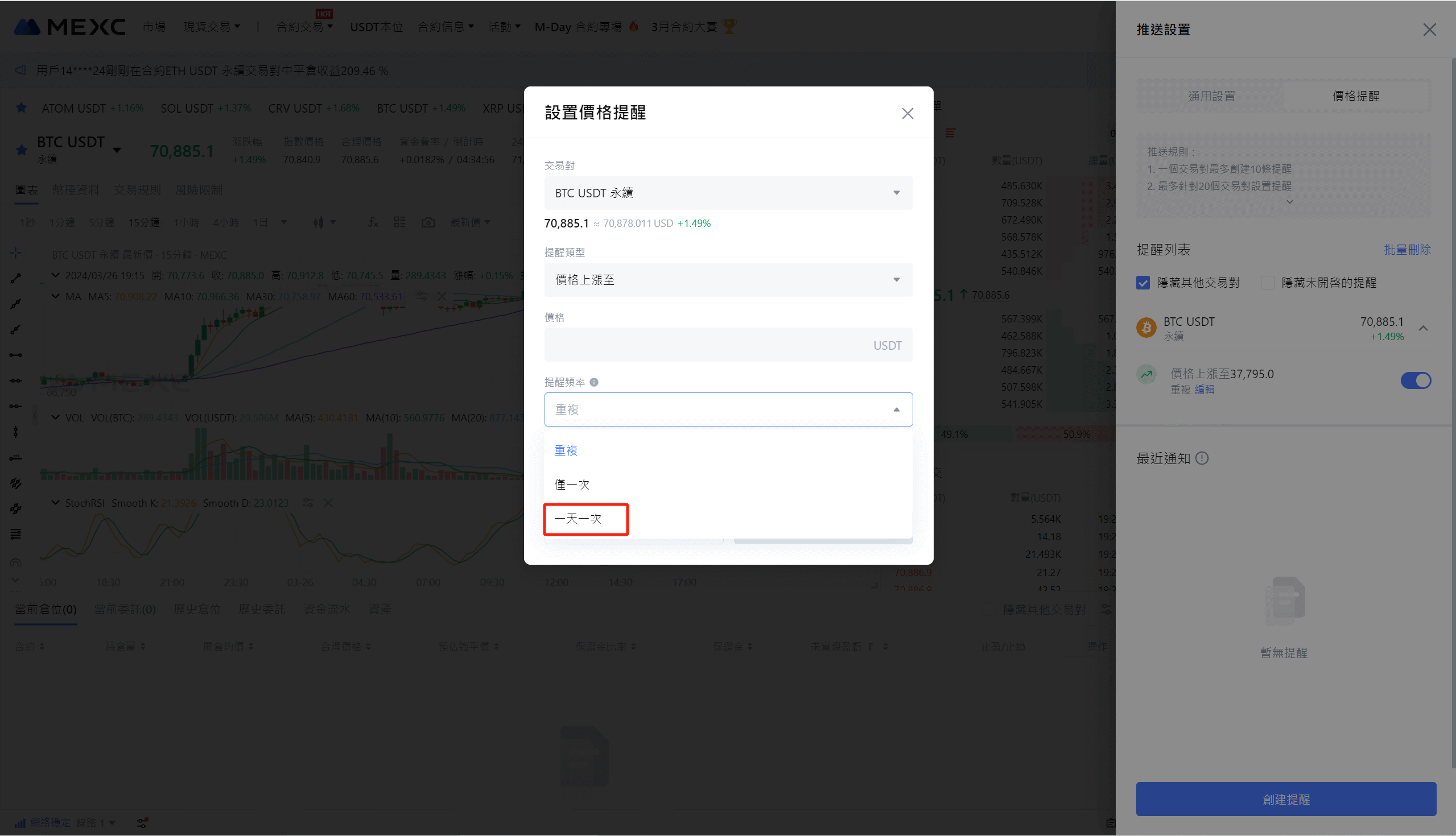Click the 價格 USDT input field
Viewport: 1456px width, 836px height.
pos(707,345)
